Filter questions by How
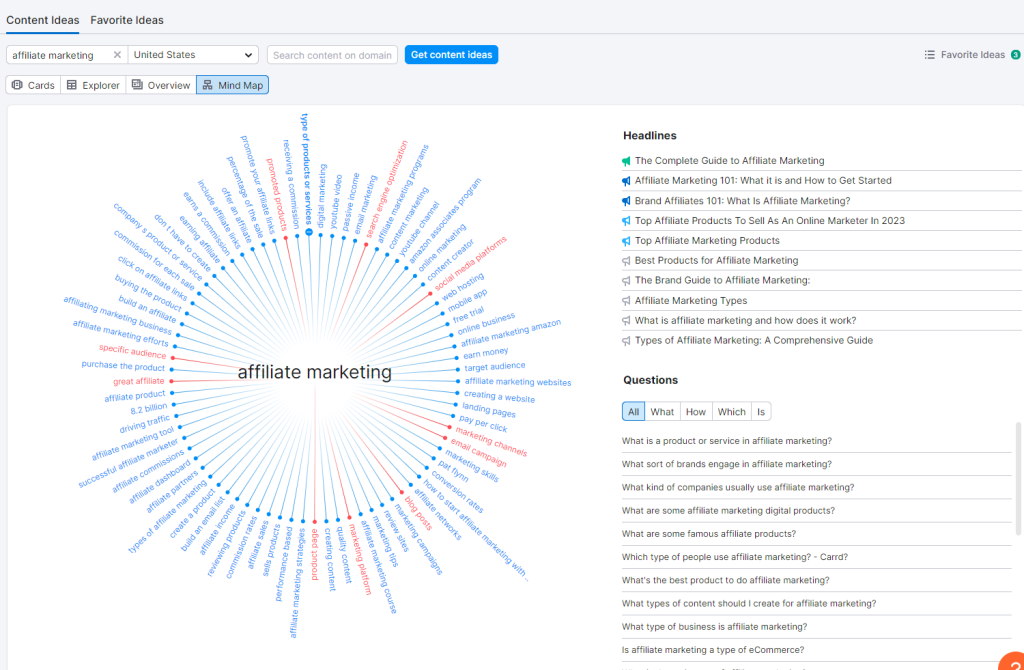The width and height of the screenshot is (1024, 670). pos(696,411)
